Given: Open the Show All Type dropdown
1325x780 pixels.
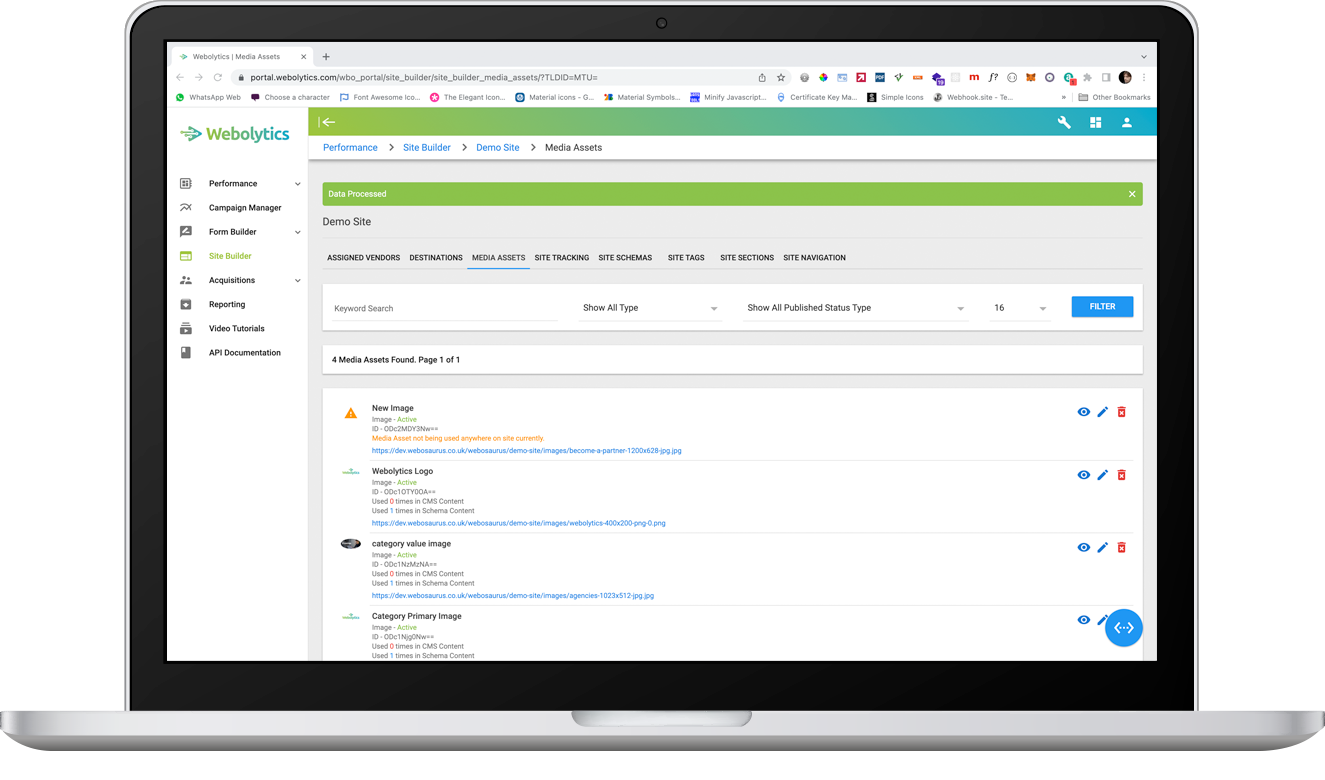Looking at the screenshot, I should tap(650, 308).
